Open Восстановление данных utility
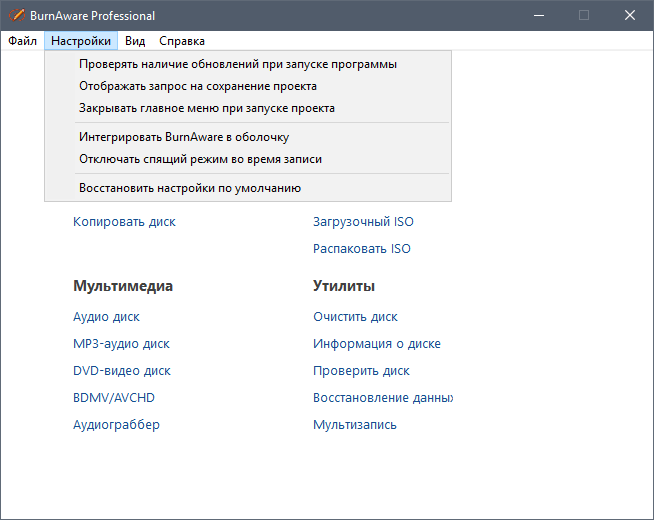The image size is (654, 520). (383, 398)
